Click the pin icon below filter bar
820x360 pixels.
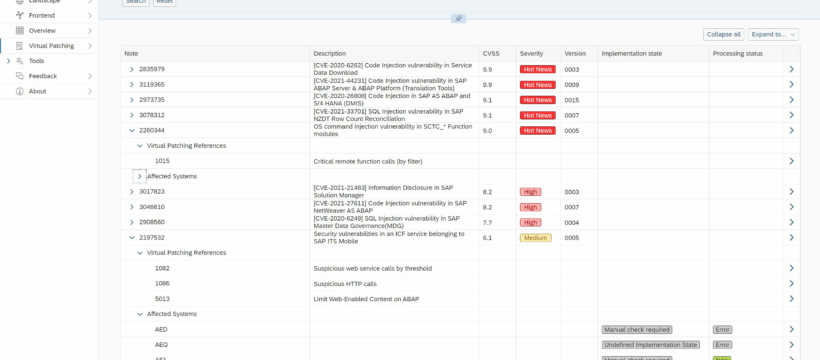(x=458, y=19)
